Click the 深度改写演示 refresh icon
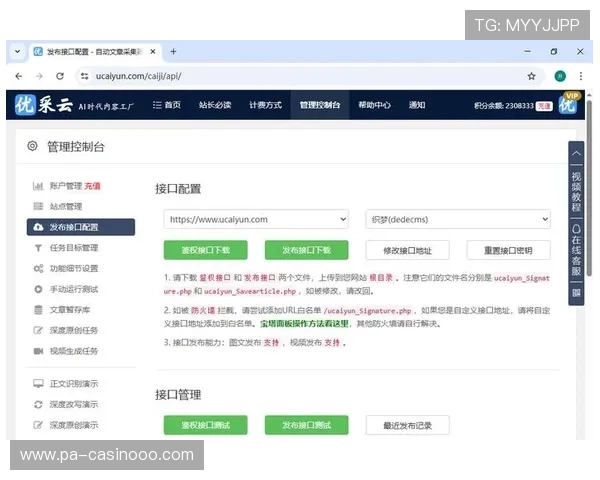Screen dimensions: 600x480 point(38,404)
